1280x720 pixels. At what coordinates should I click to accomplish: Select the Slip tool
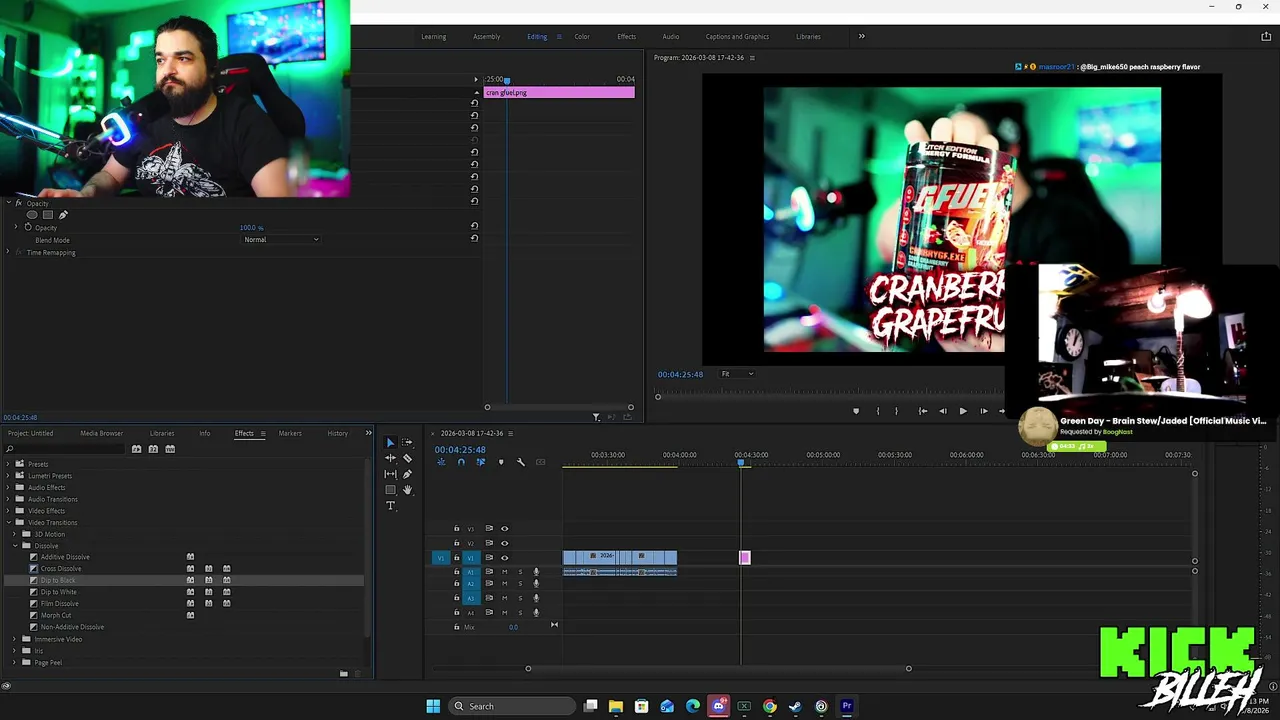(x=390, y=474)
